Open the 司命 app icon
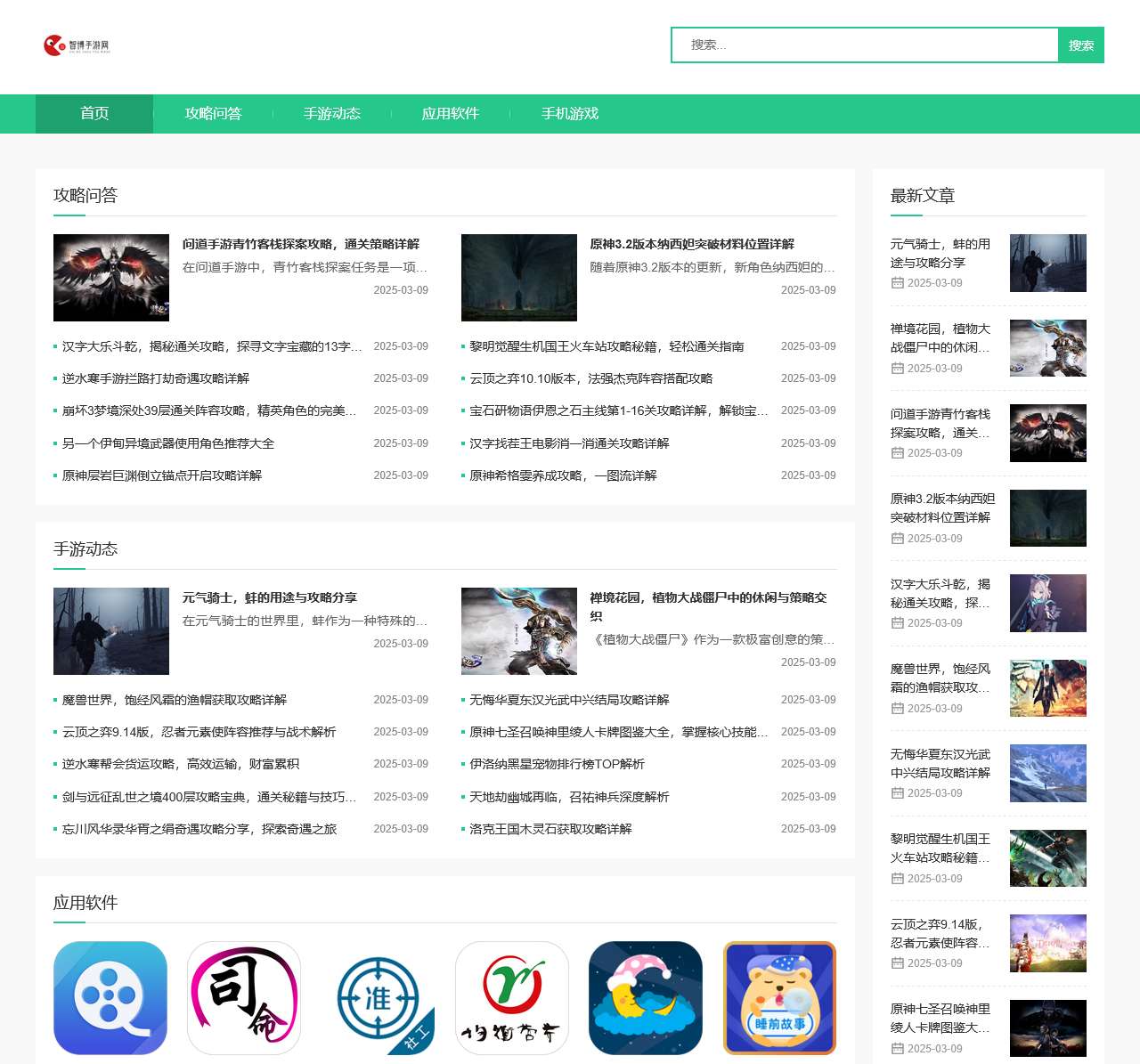 [x=244, y=998]
